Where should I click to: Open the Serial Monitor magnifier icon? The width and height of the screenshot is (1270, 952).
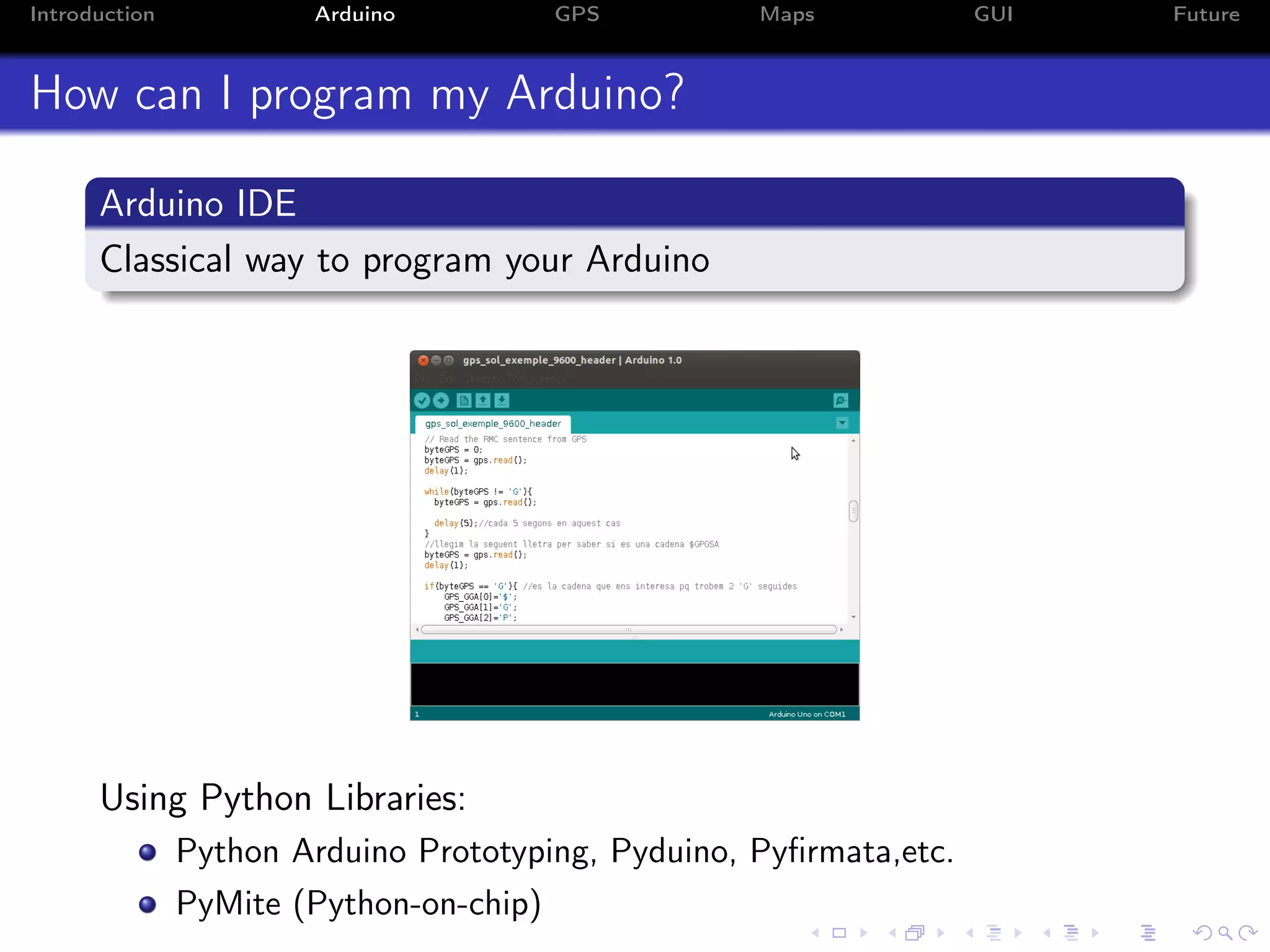pos(840,400)
